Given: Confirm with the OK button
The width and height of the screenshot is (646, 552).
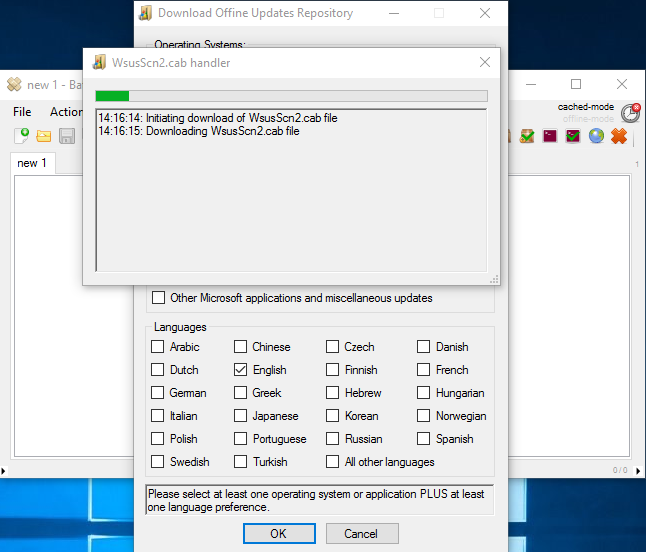Looking at the screenshot, I should click(x=279, y=533).
